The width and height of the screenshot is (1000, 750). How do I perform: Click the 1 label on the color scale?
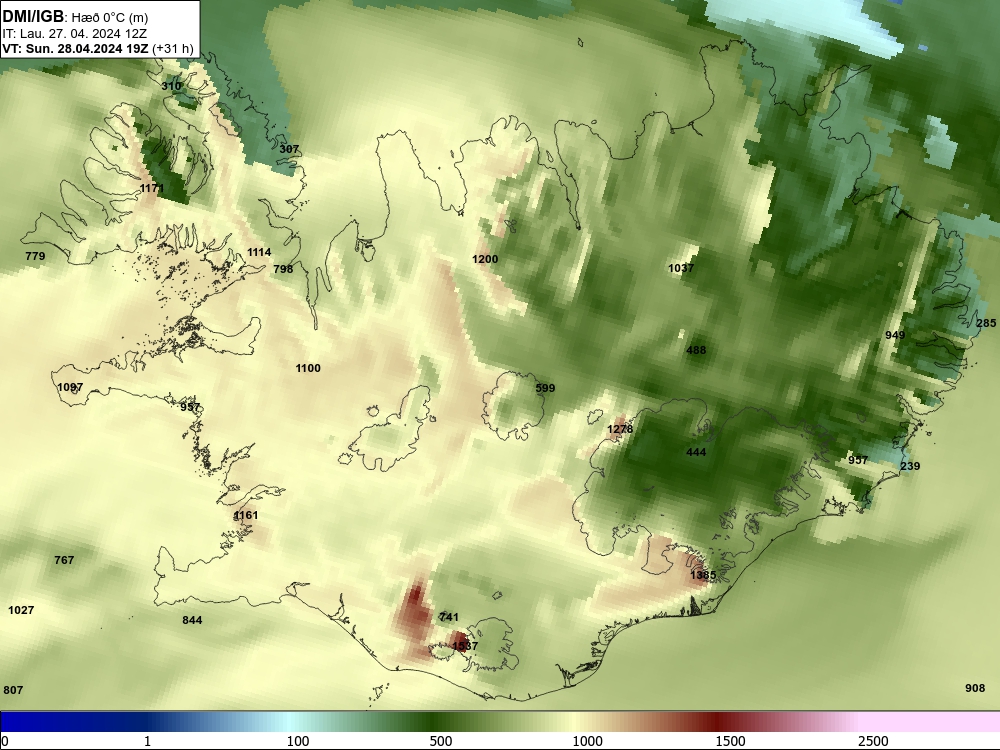point(147,741)
